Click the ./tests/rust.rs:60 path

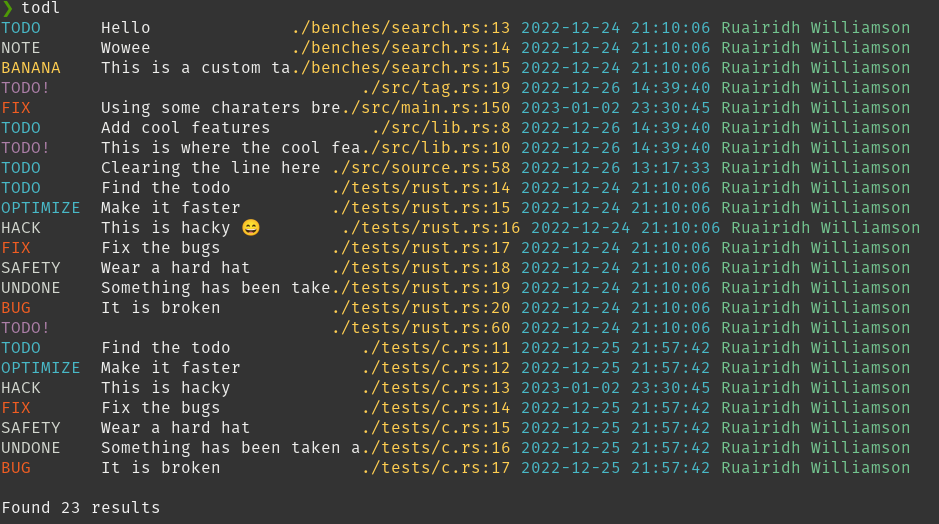(x=421, y=328)
